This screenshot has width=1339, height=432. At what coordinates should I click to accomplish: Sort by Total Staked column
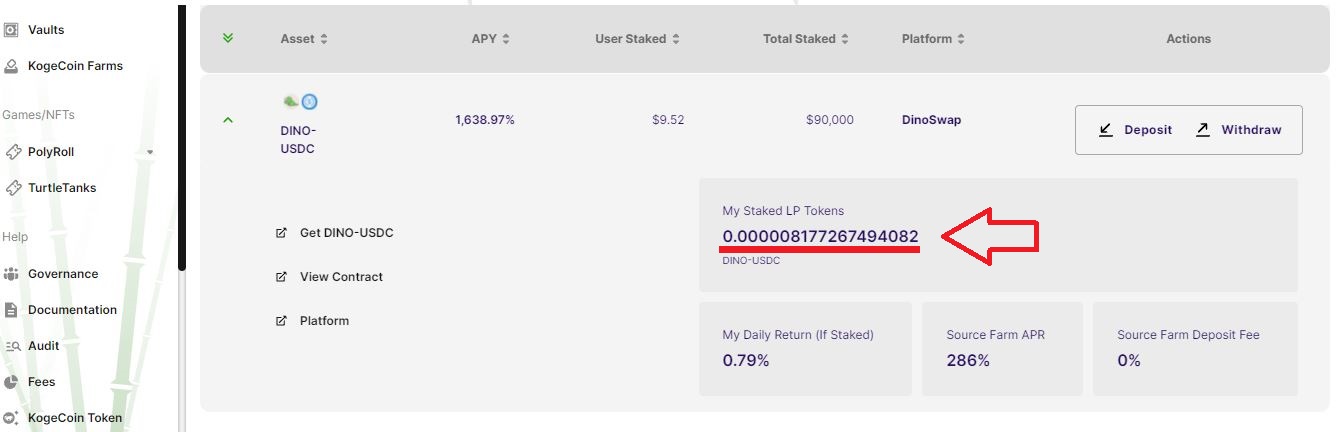[x=806, y=39]
